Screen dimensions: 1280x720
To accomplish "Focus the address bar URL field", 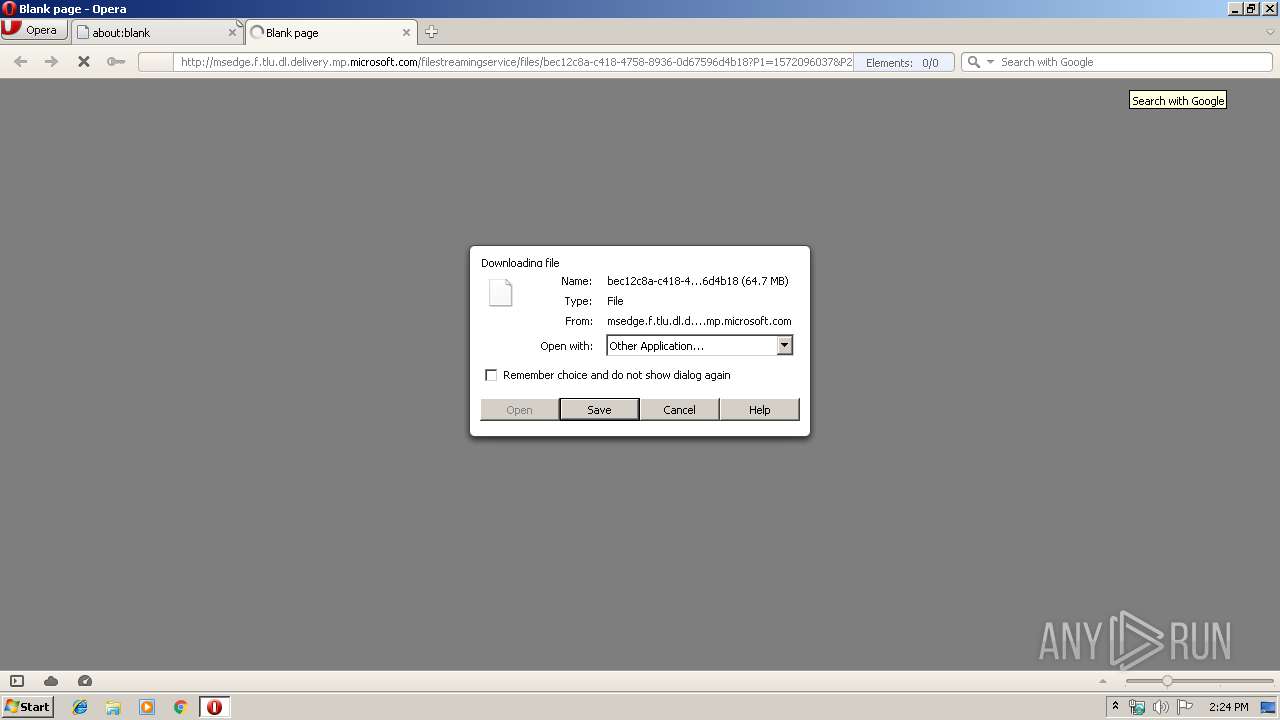I will coord(515,62).
